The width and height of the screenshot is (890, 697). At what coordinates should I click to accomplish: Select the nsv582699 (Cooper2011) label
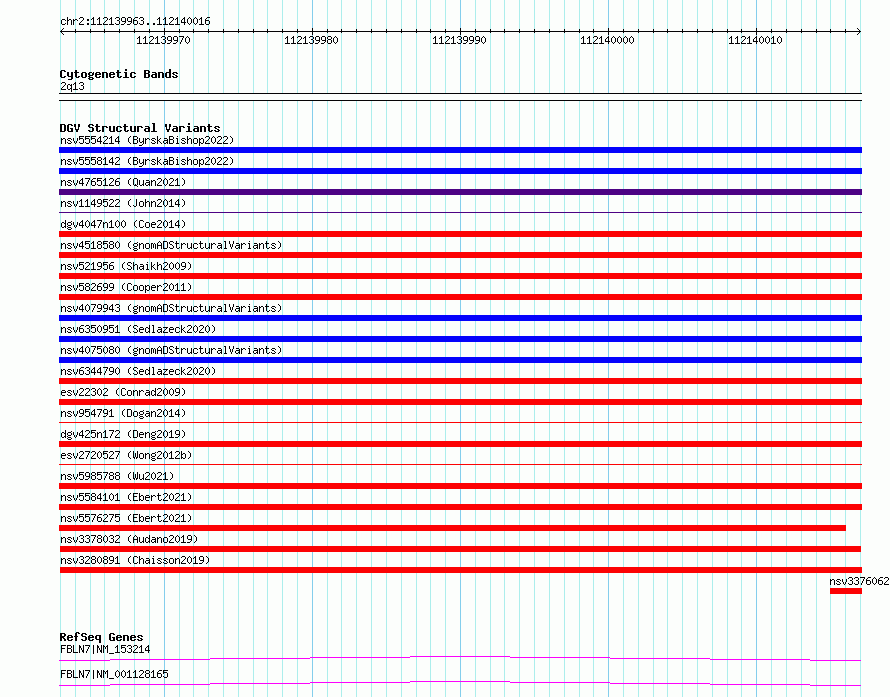tap(126, 287)
